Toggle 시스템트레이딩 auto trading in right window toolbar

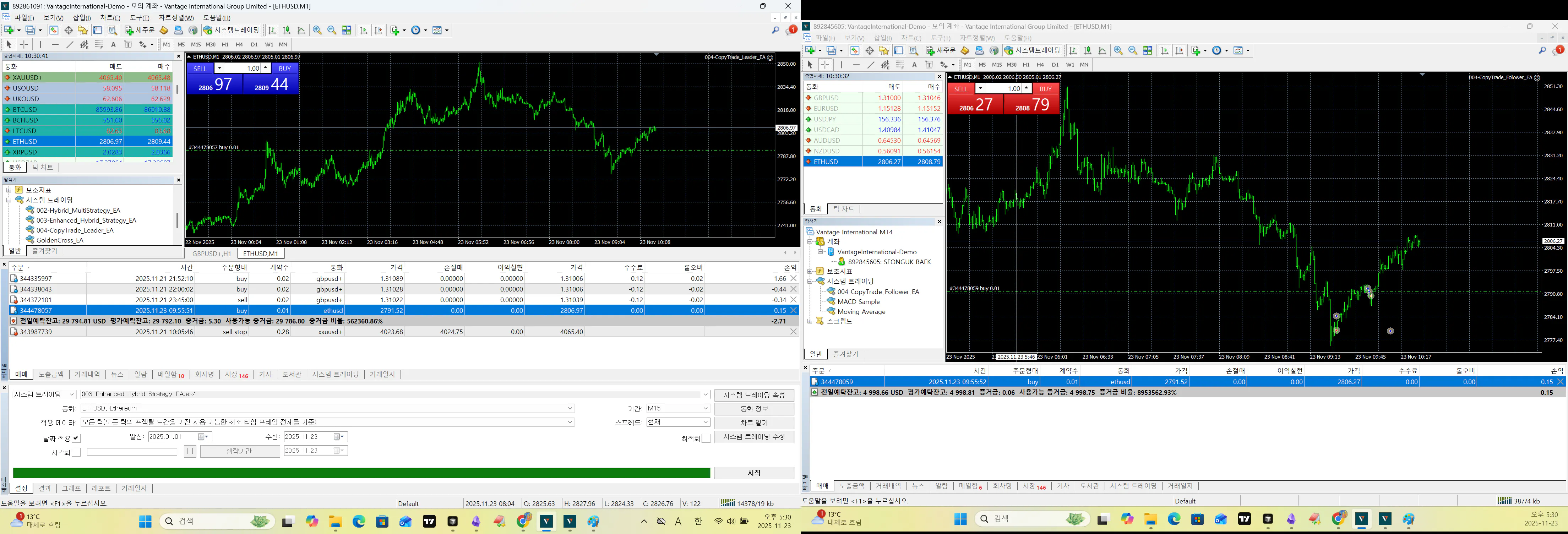pyautogui.click(x=1032, y=50)
